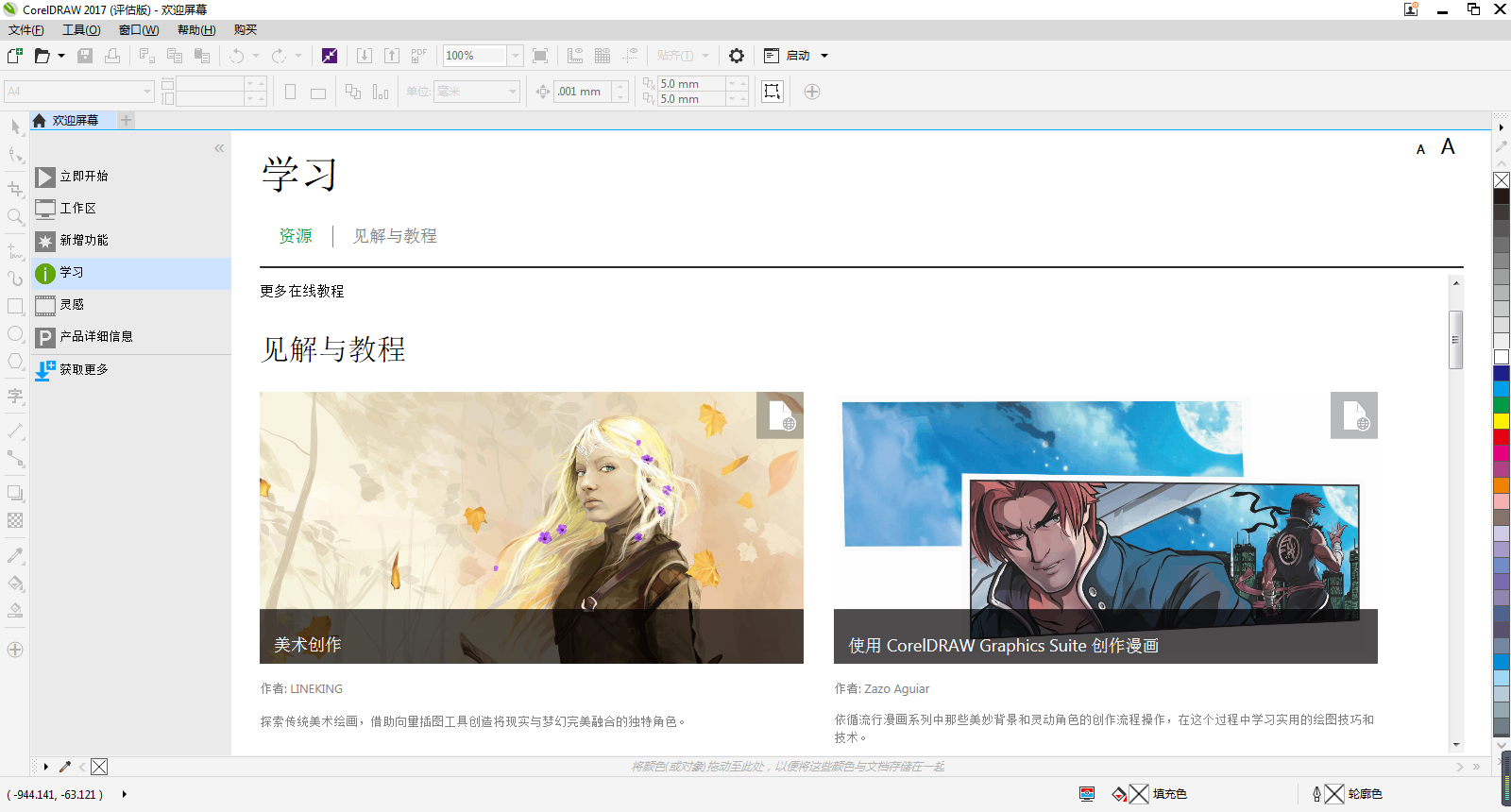Expand the status bar coordinates arrow

click(x=124, y=794)
